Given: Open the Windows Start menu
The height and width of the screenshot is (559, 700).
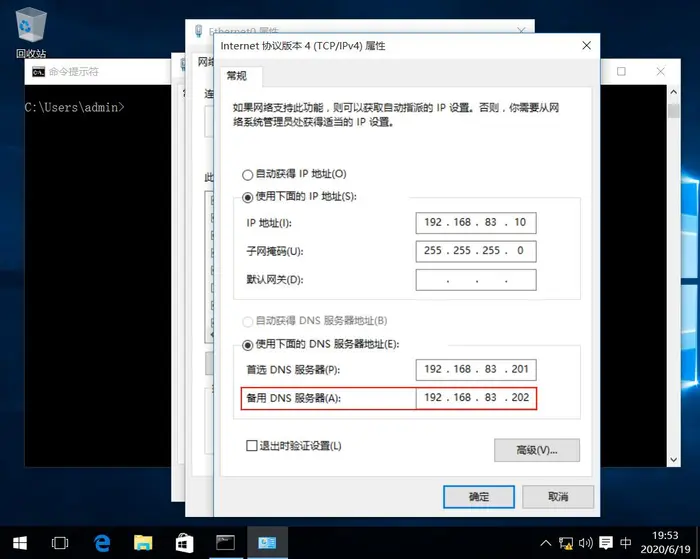Looking at the screenshot, I should click(20, 543).
